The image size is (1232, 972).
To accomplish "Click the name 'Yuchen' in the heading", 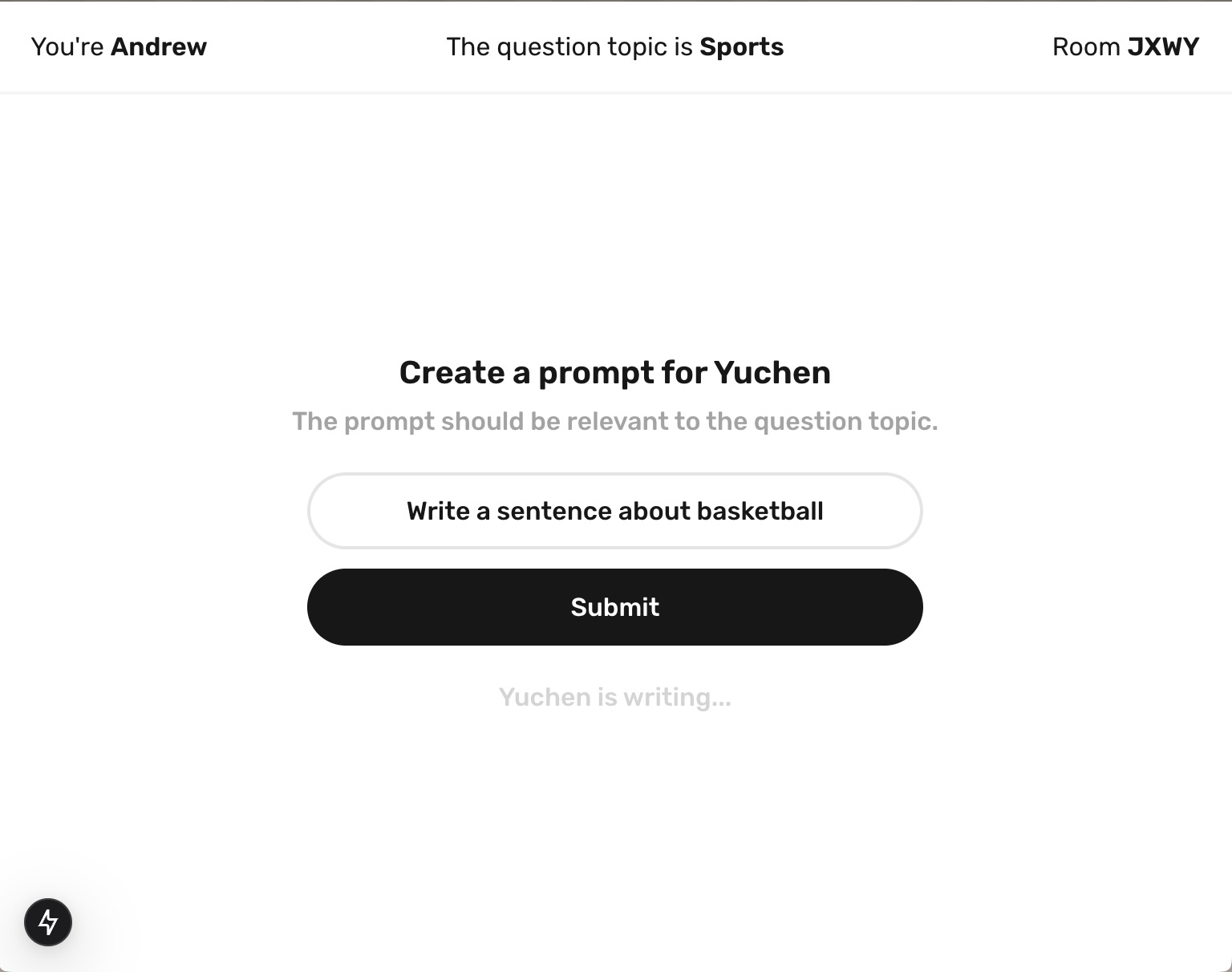I will pyautogui.click(x=772, y=372).
